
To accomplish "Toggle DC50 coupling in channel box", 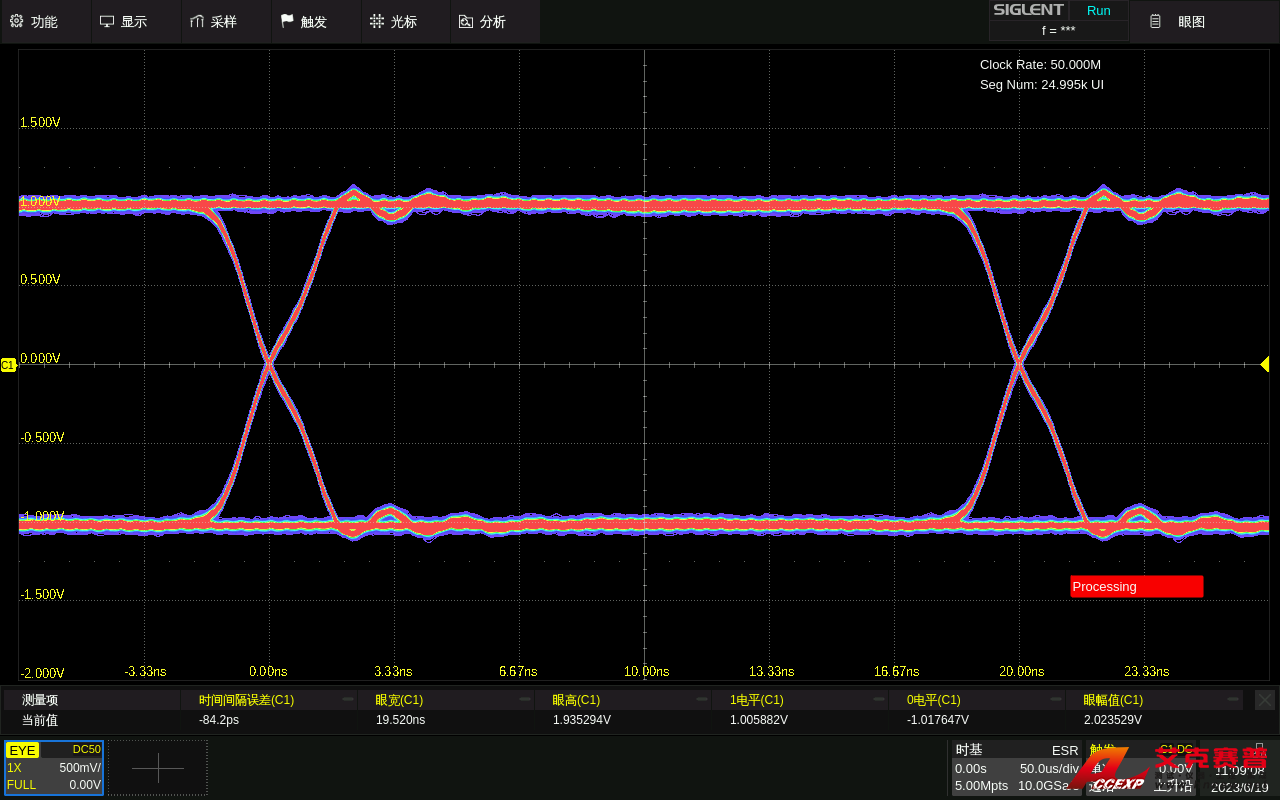I will click(x=86, y=749).
